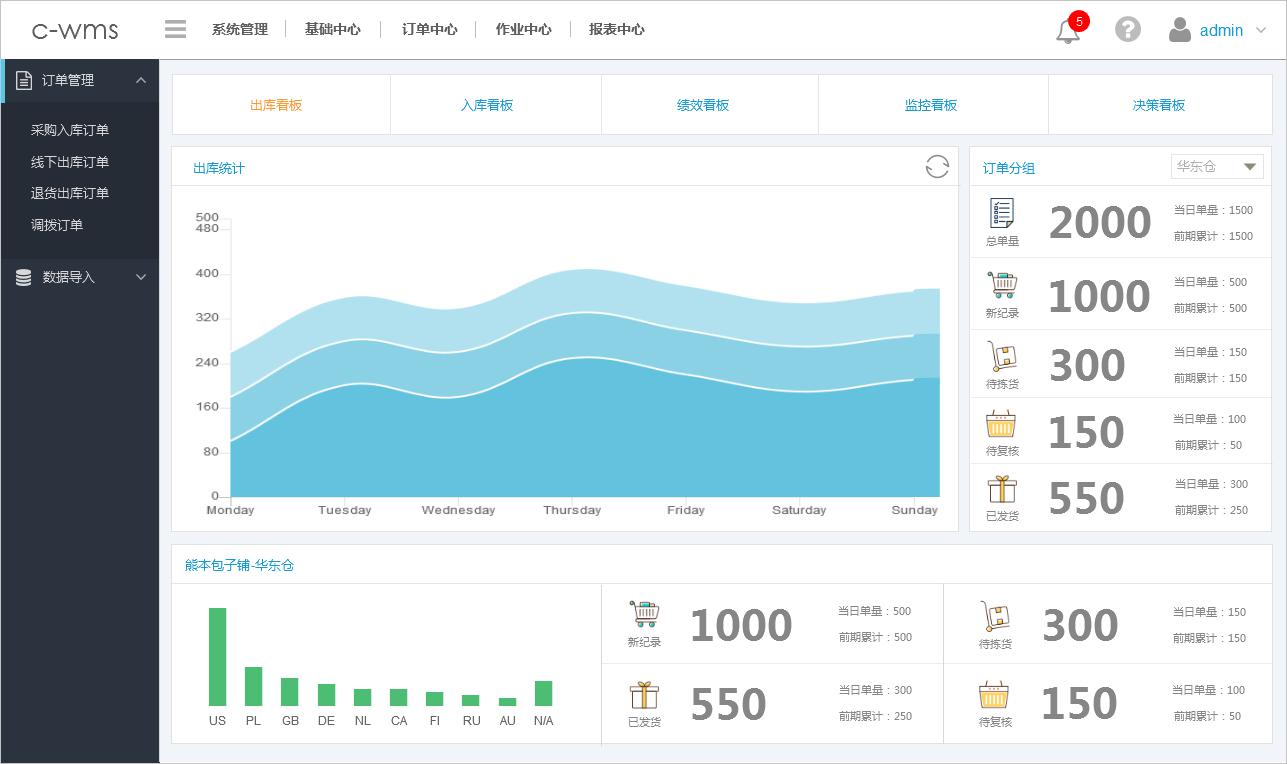Screen dimensions: 1287x764
Task: Open the 华东仓 warehouse dropdown
Action: pos(1216,166)
